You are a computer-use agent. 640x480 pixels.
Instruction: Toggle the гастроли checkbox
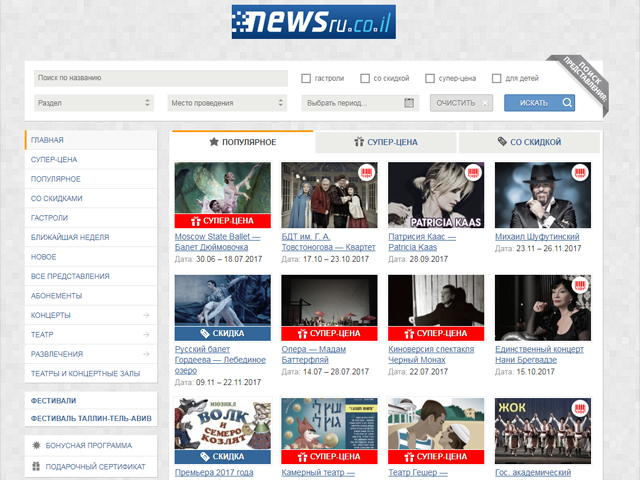(306, 78)
